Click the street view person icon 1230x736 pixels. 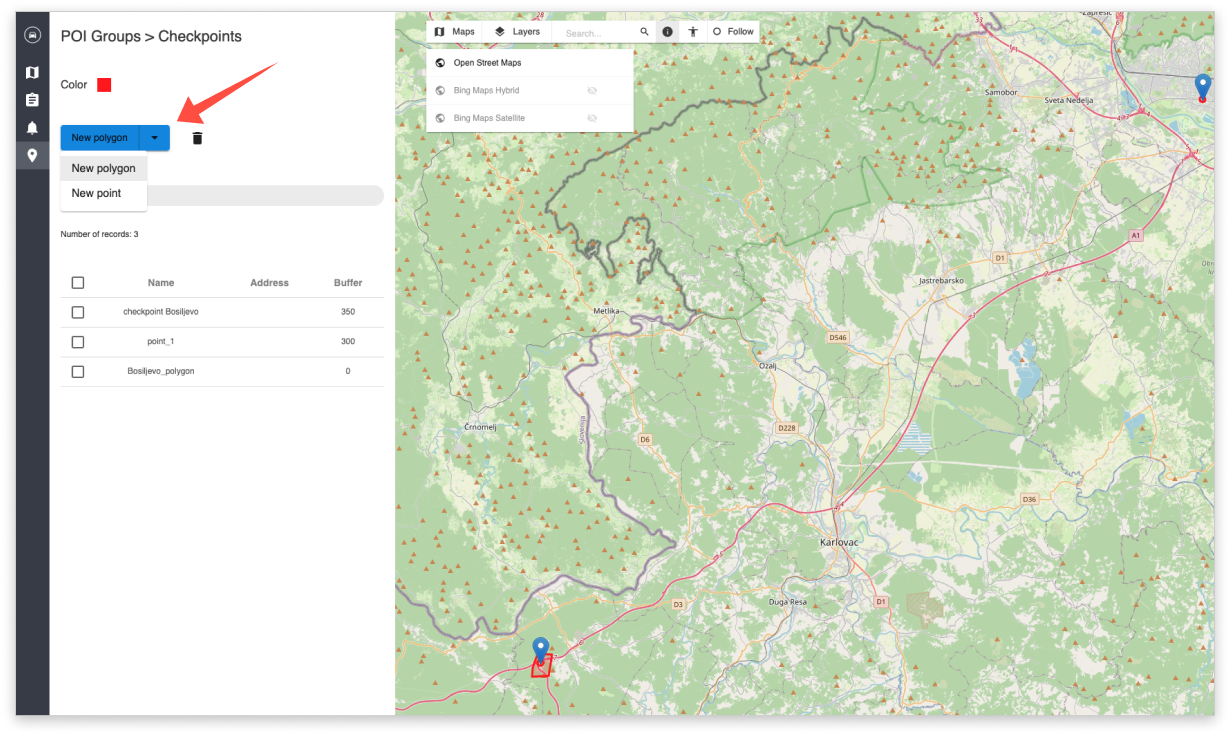point(692,32)
